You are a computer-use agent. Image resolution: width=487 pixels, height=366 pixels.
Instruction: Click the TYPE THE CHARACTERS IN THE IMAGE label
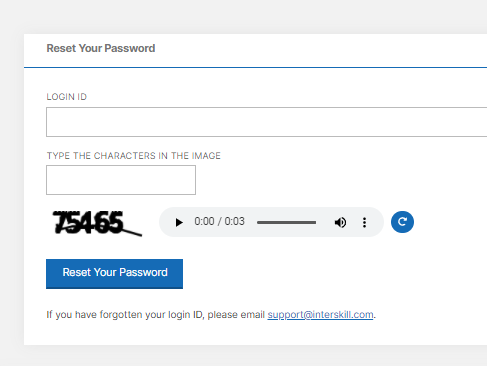coord(134,156)
